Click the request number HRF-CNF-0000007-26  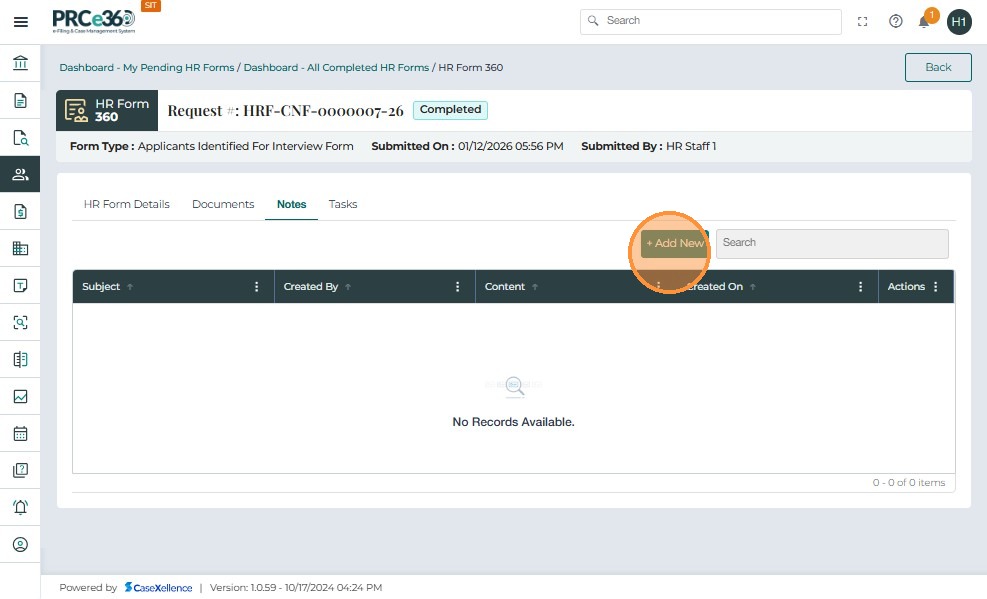[x=323, y=111]
